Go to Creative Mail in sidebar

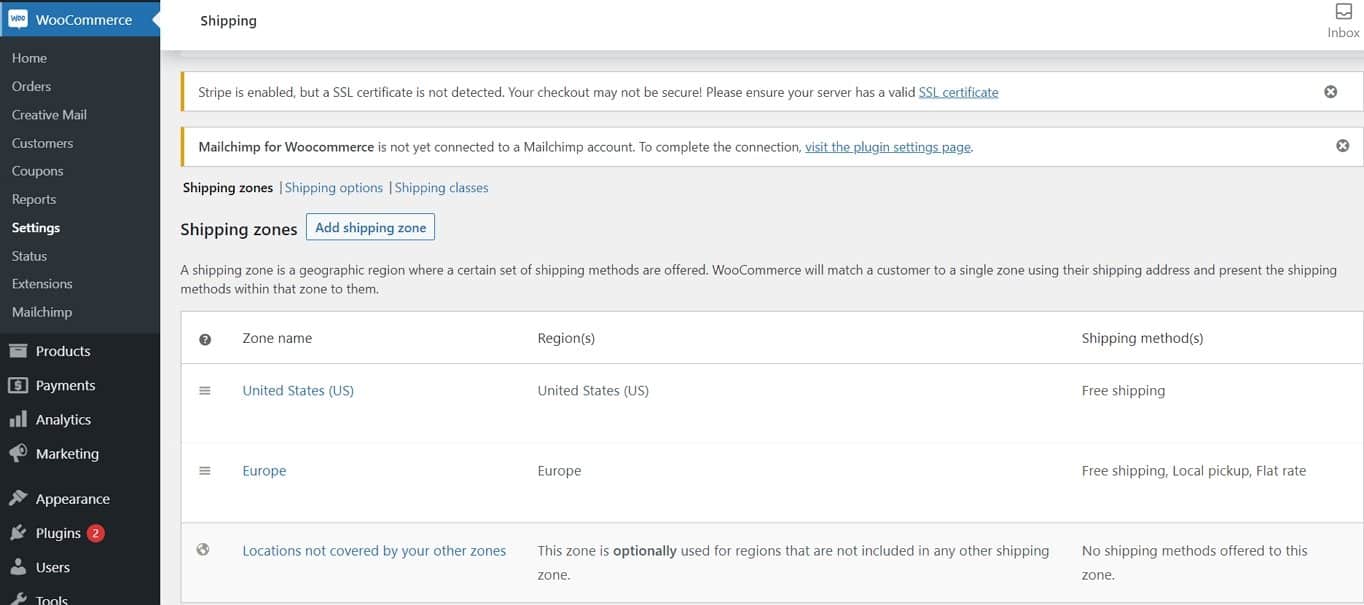coord(49,114)
